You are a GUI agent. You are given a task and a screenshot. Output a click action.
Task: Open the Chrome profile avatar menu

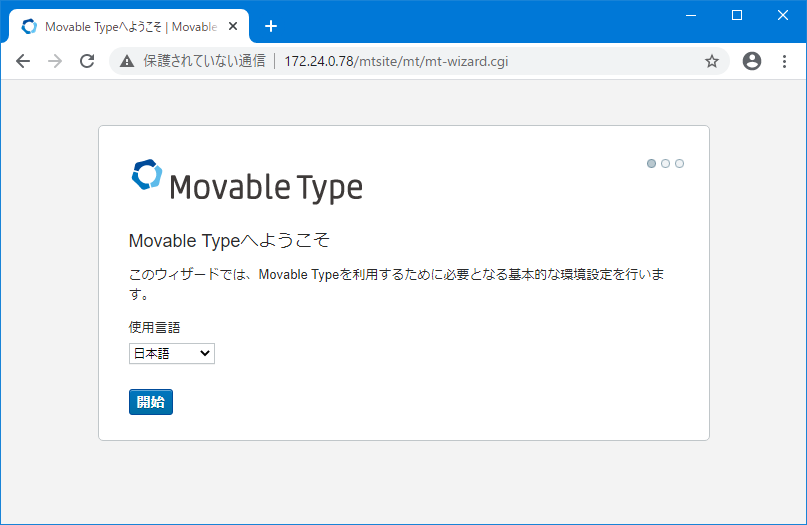[752, 61]
